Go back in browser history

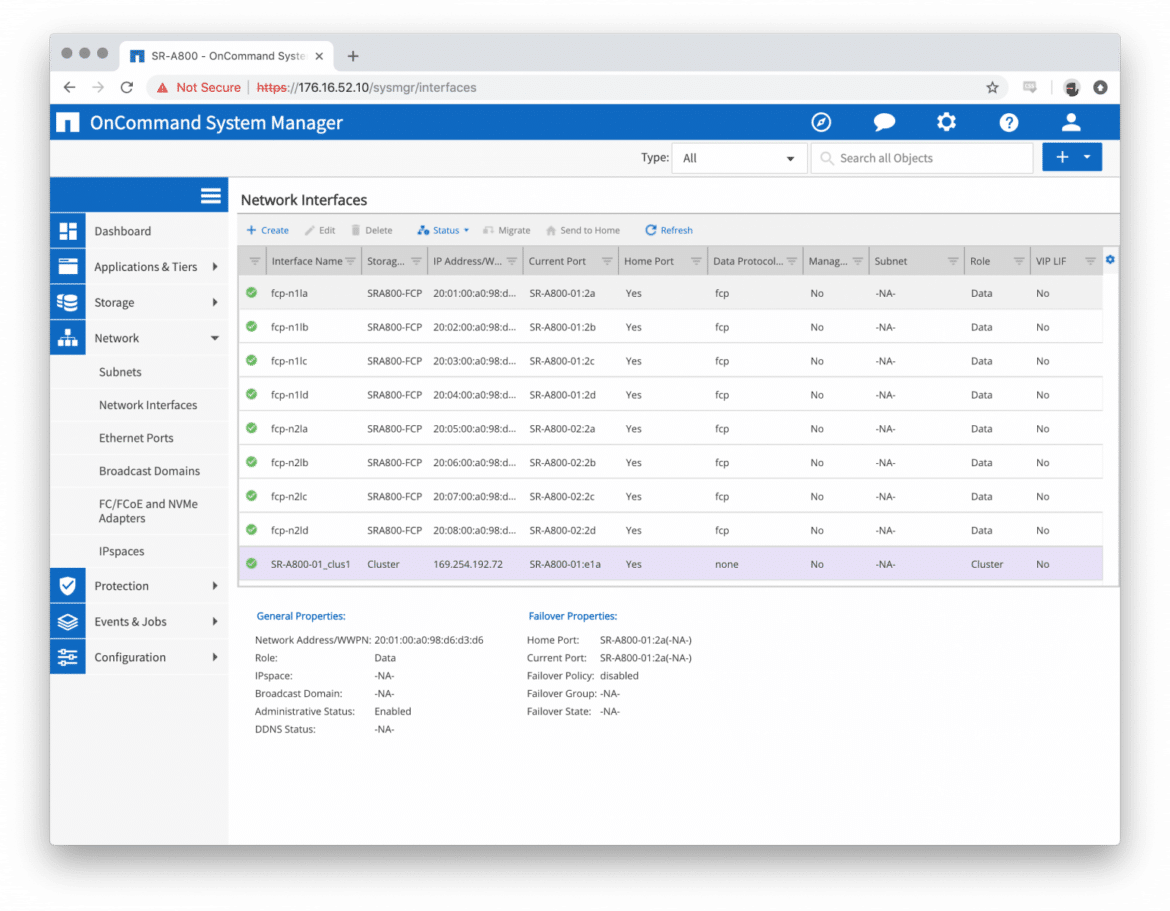[x=69, y=87]
